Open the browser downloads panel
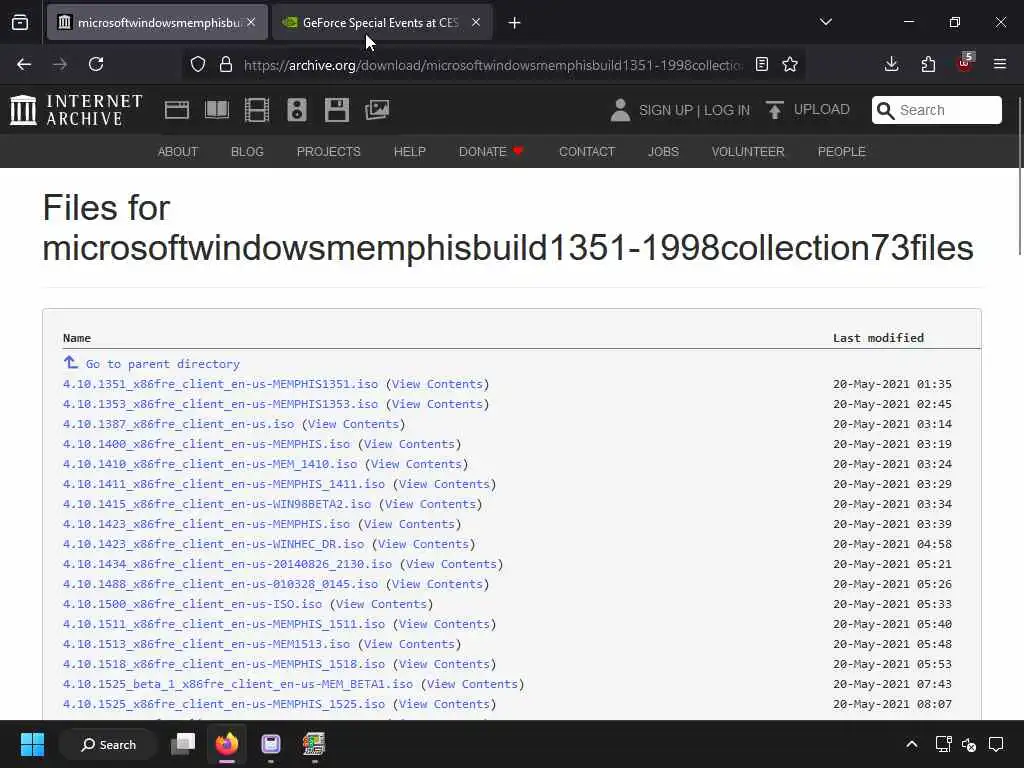The height and width of the screenshot is (768, 1024). (891, 64)
